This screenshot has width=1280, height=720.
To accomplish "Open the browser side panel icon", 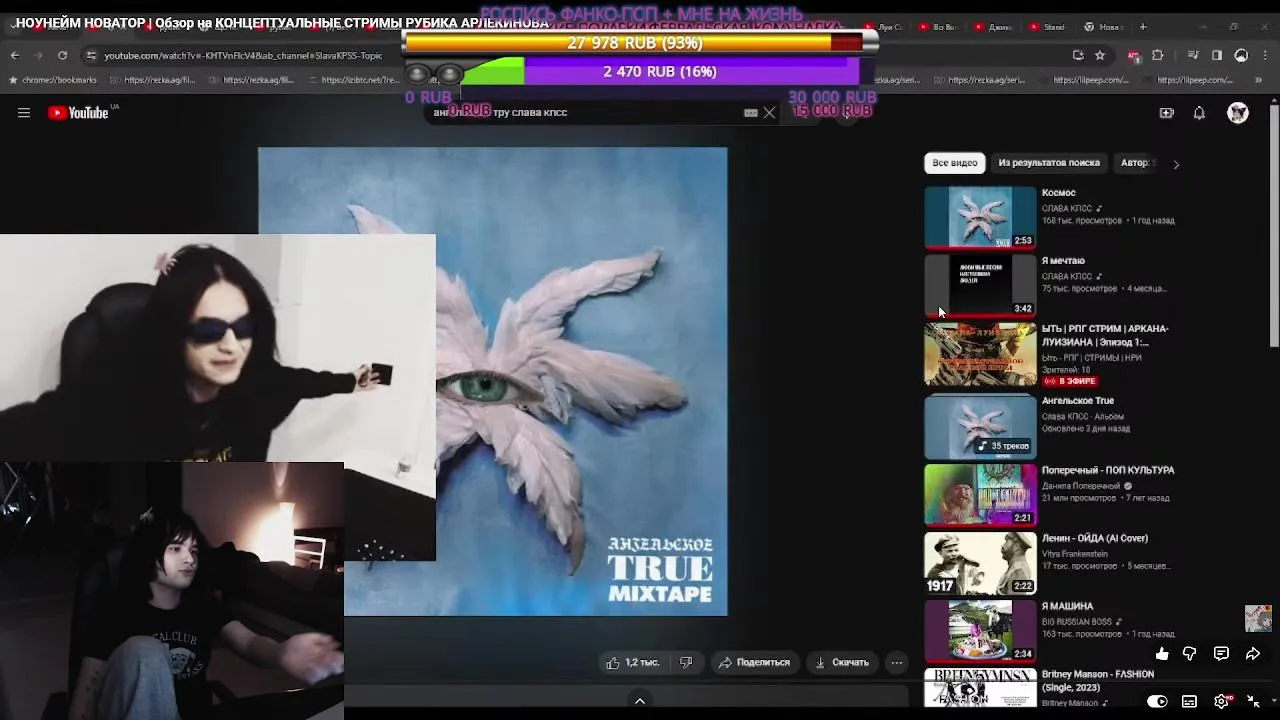I will [x=1217, y=55].
